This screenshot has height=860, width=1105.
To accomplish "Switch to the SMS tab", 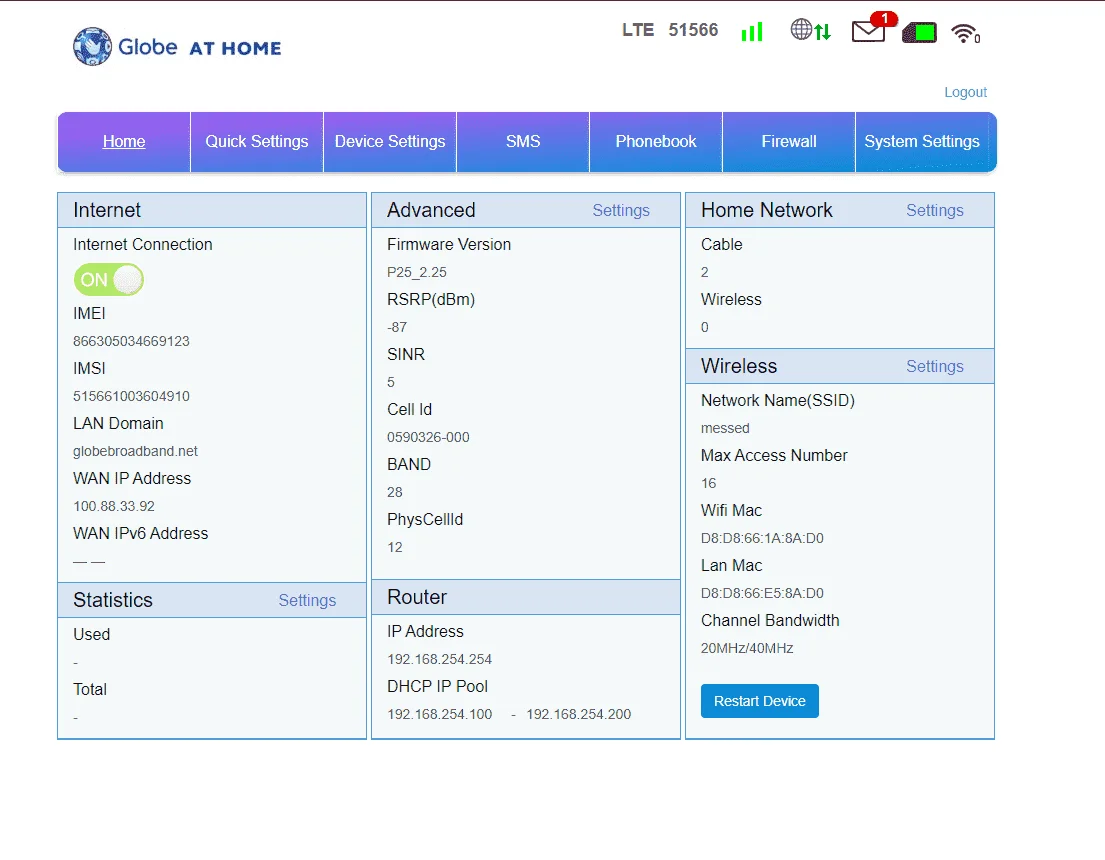I will click(x=523, y=142).
